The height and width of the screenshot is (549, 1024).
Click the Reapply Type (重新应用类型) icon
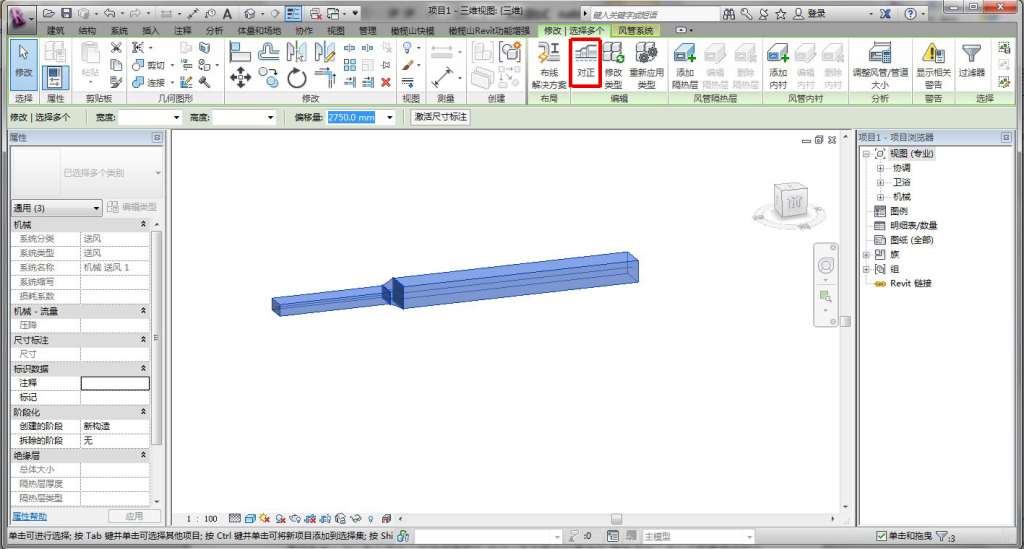tap(646, 65)
